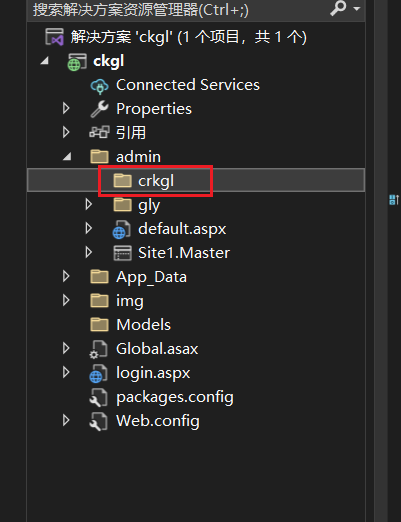Click the Site1.Master page icon
401x522 pixels.
122,253
